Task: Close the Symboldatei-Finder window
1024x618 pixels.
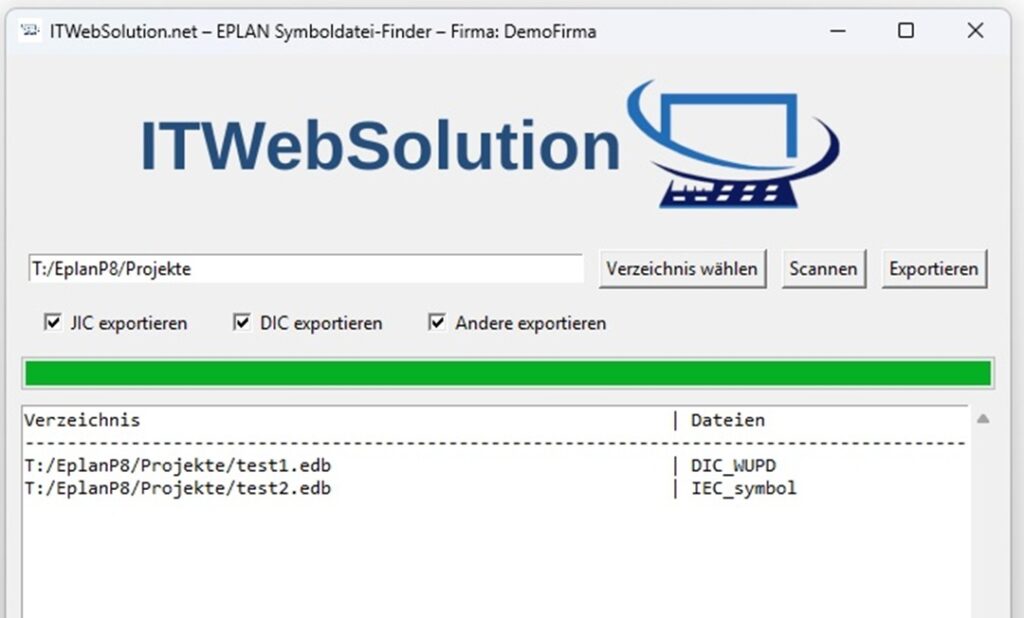Action: (x=975, y=31)
